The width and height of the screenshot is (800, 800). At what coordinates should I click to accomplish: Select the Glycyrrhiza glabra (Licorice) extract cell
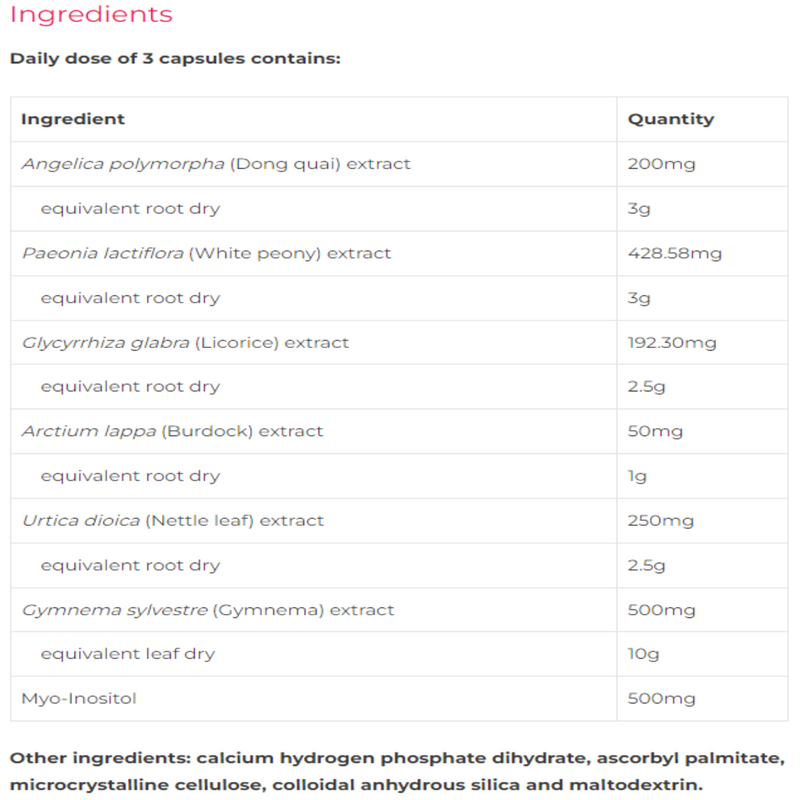[185, 342]
